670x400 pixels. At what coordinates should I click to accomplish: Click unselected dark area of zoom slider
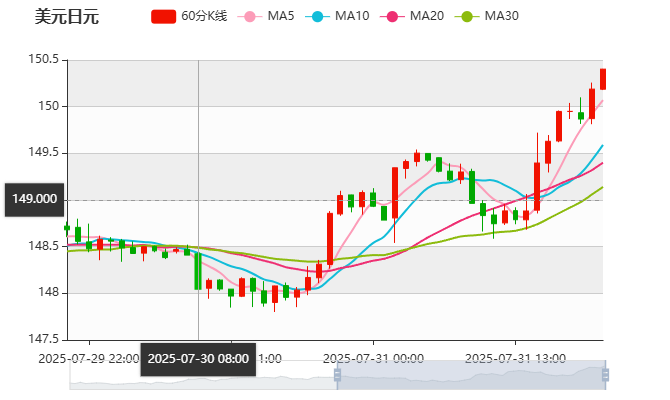tap(200, 376)
